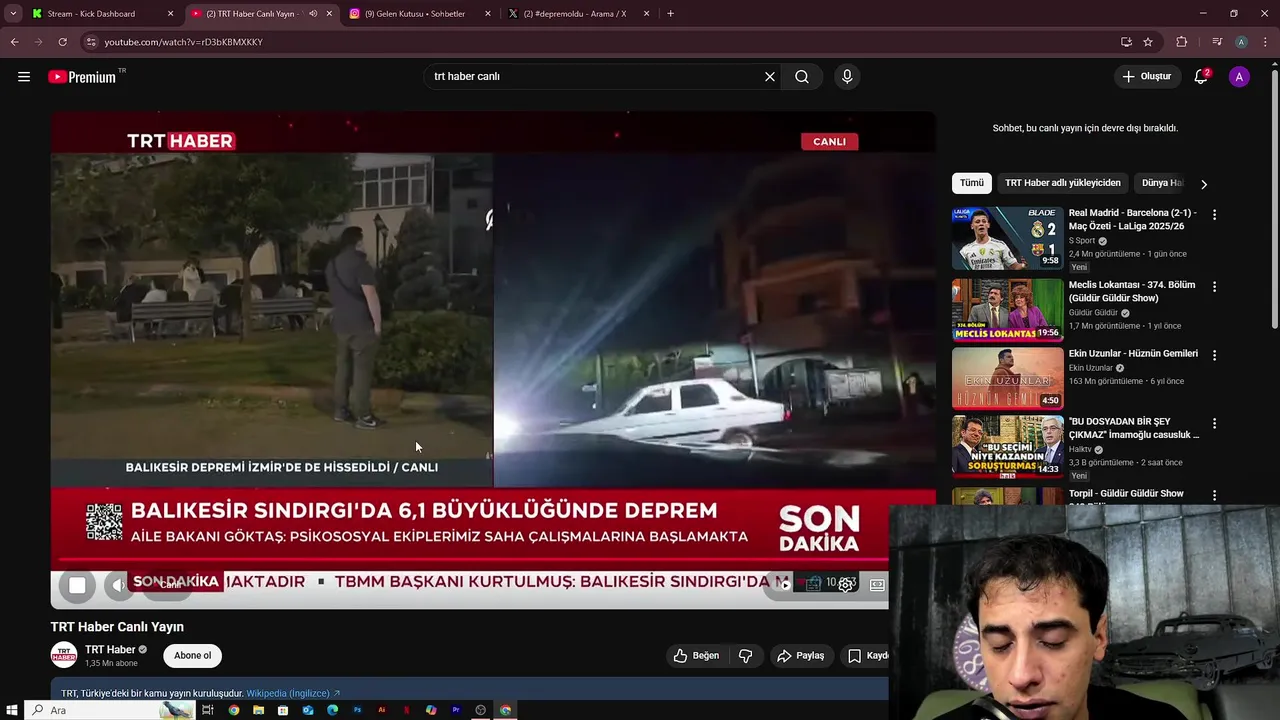Viewport: 1280px width, 720px height.
Task: Open Chrome media controls icon
Action: coord(1217,42)
